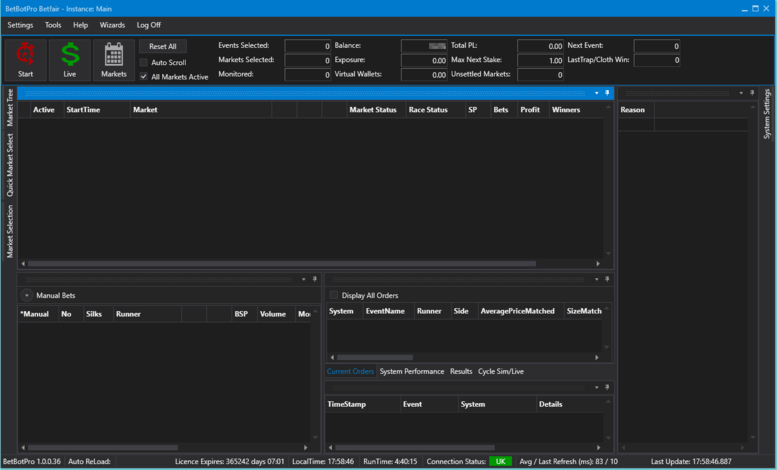Open the Wizards menu

coord(112,25)
